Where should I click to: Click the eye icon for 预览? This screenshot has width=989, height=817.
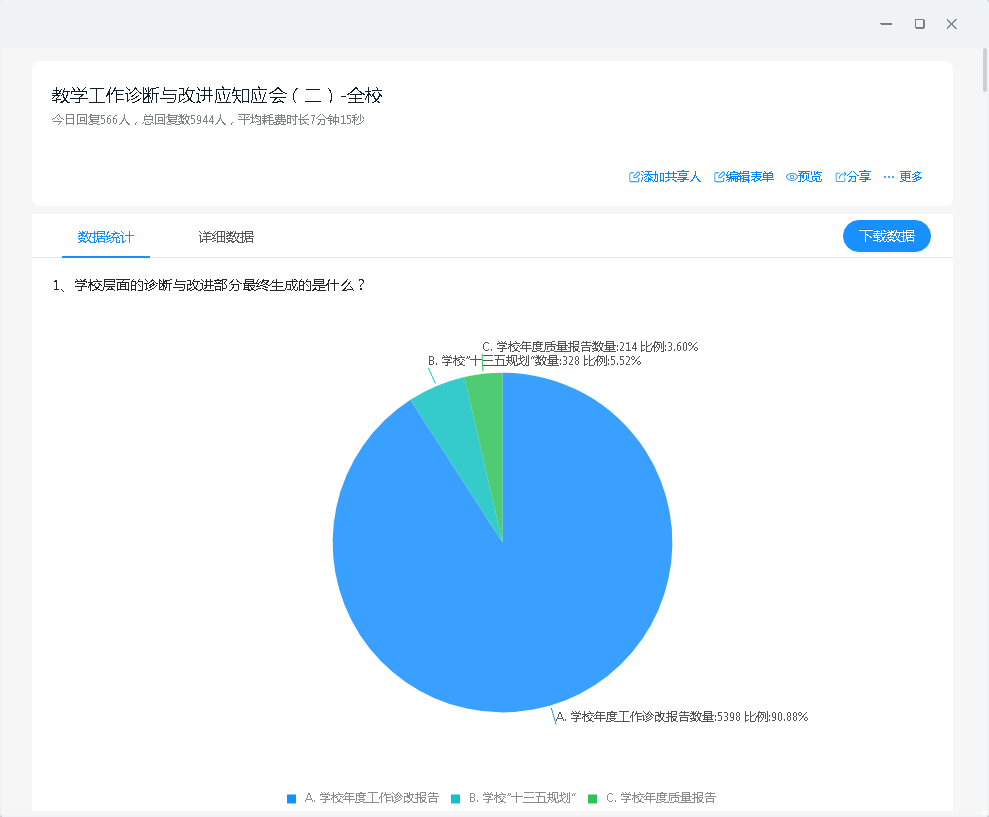pos(791,177)
